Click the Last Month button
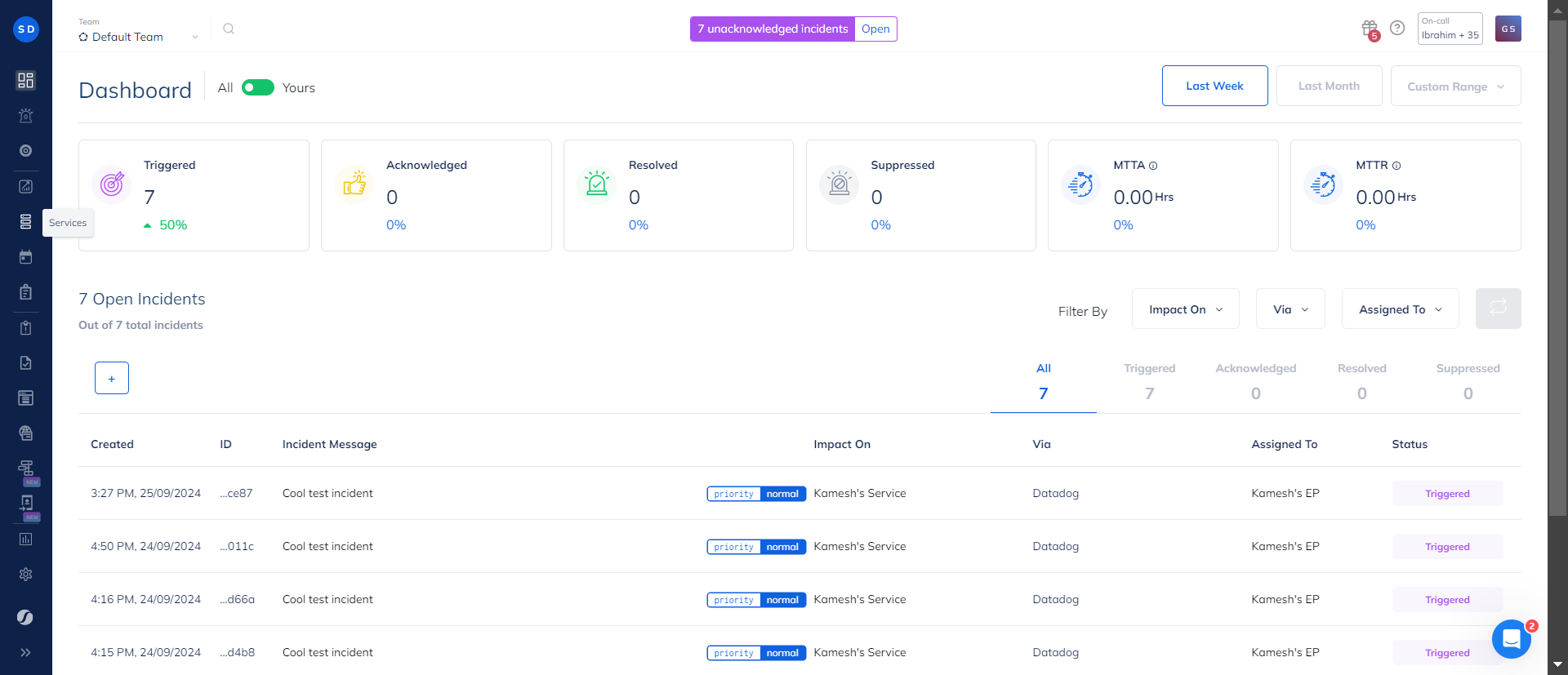1568x675 pixels. [x=1329, y=86]
